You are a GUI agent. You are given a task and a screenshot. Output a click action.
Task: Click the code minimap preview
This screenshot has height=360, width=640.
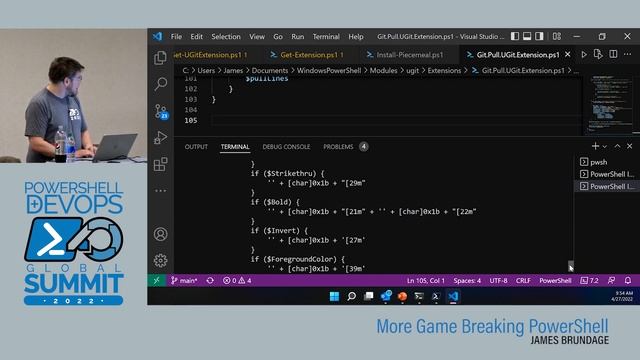pyautogui.click(x=610, y=104)
